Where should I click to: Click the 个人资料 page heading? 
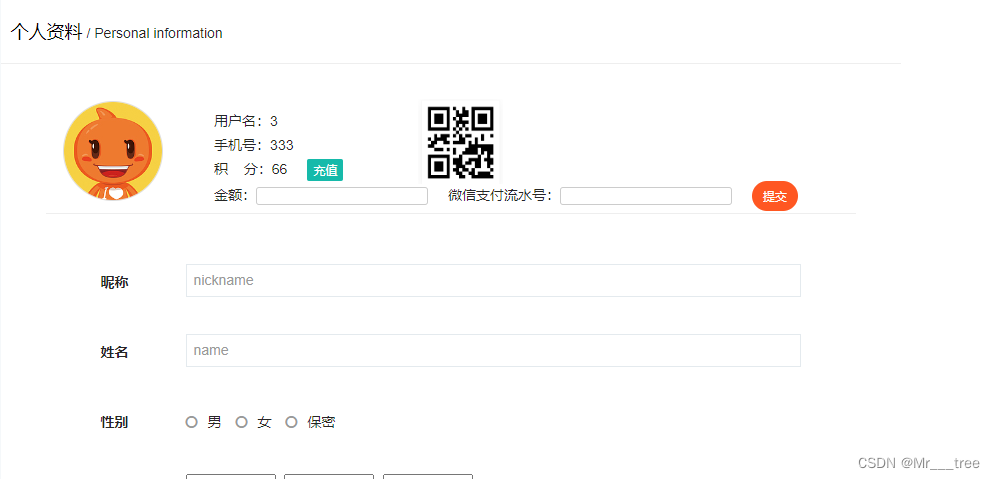click(46, 32)
